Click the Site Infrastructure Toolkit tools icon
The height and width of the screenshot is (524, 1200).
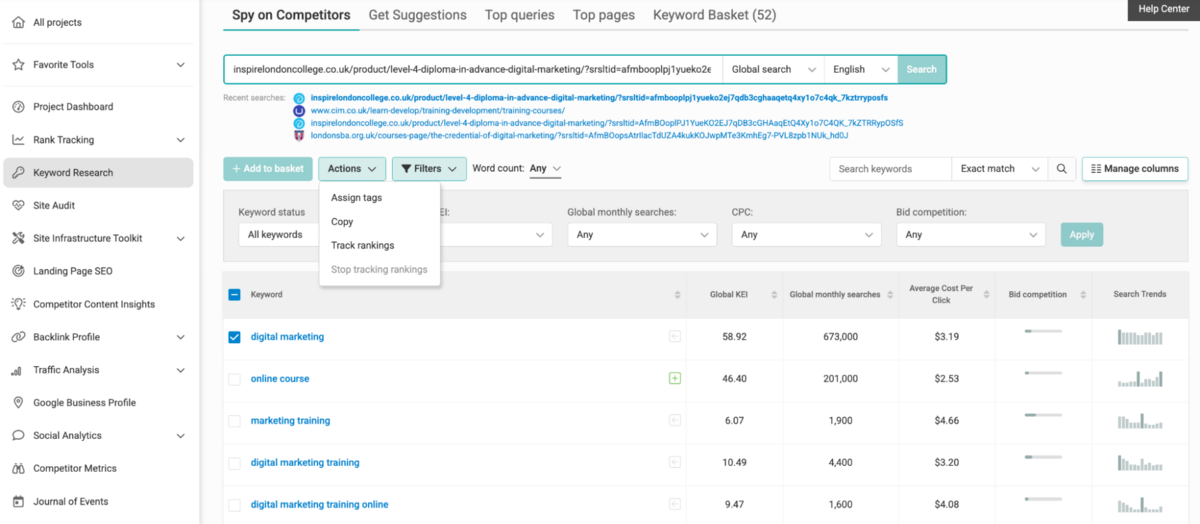pyautogui.click(x=18, y=239)
